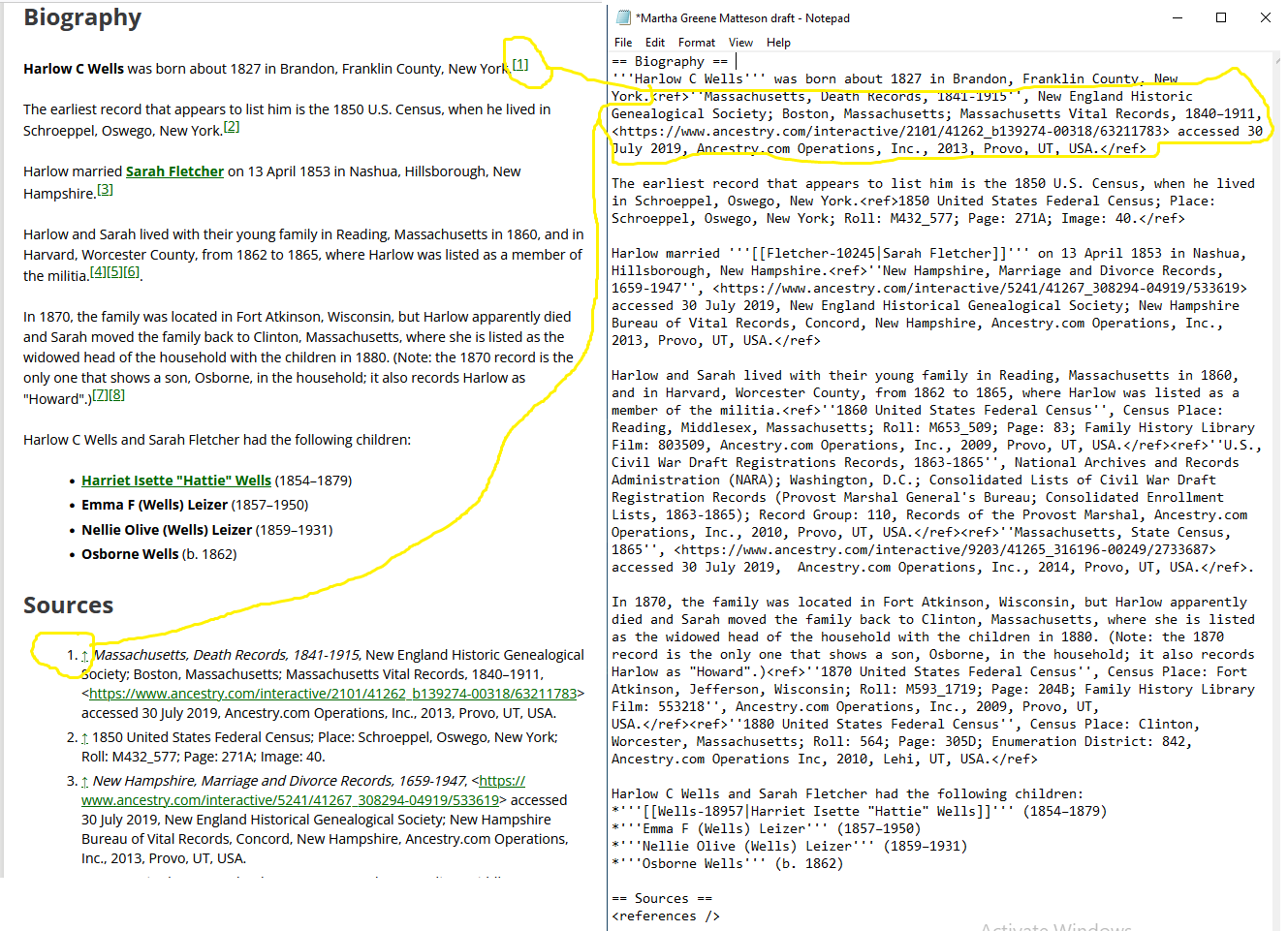Screen dimensions: 1288x931
Task: Open the Format menu in Notepad
Action: (x=696, y=43)
